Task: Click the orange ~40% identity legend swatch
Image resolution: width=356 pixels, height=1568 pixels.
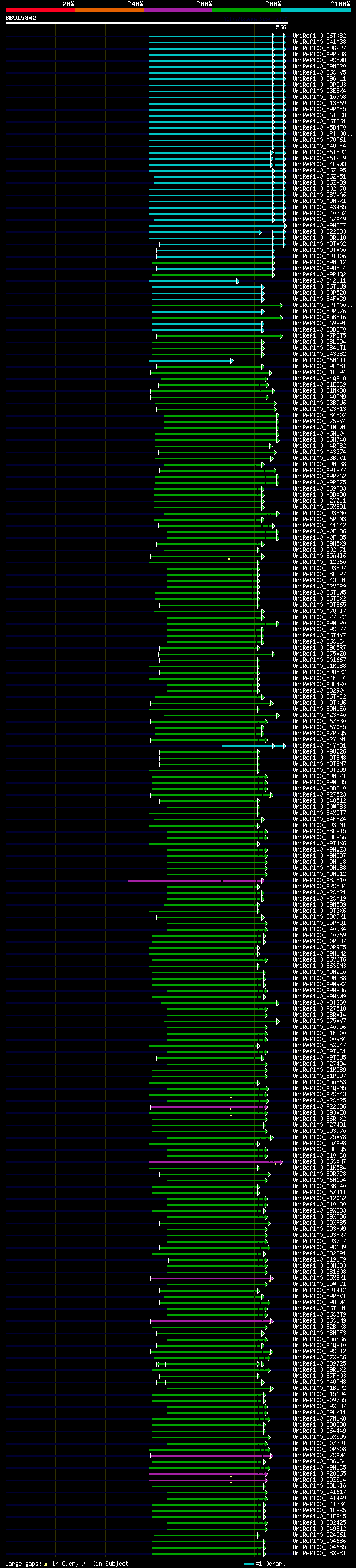Action: tap(109, 10)
